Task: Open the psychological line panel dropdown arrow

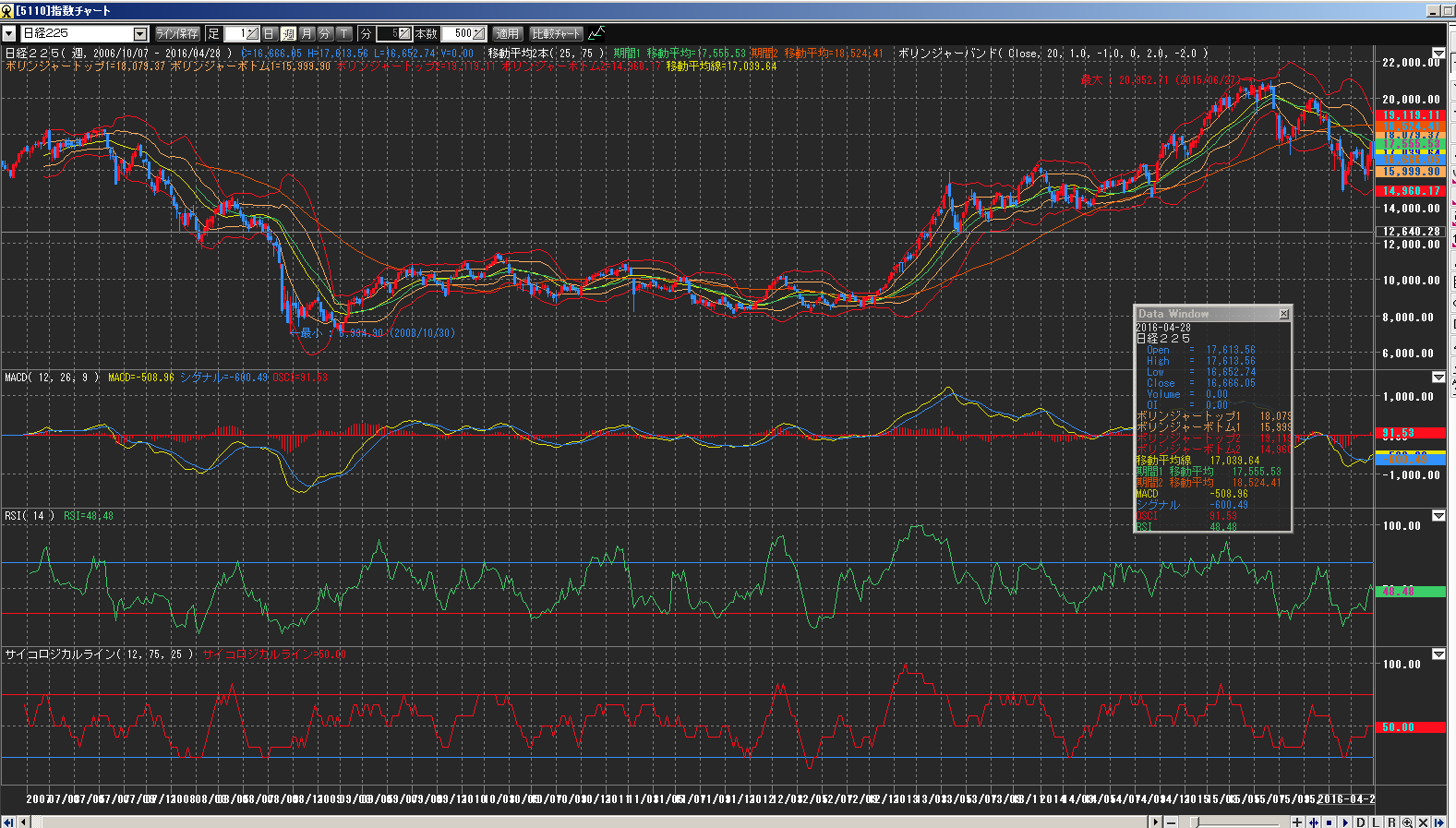Action: tap(1438, 654)
